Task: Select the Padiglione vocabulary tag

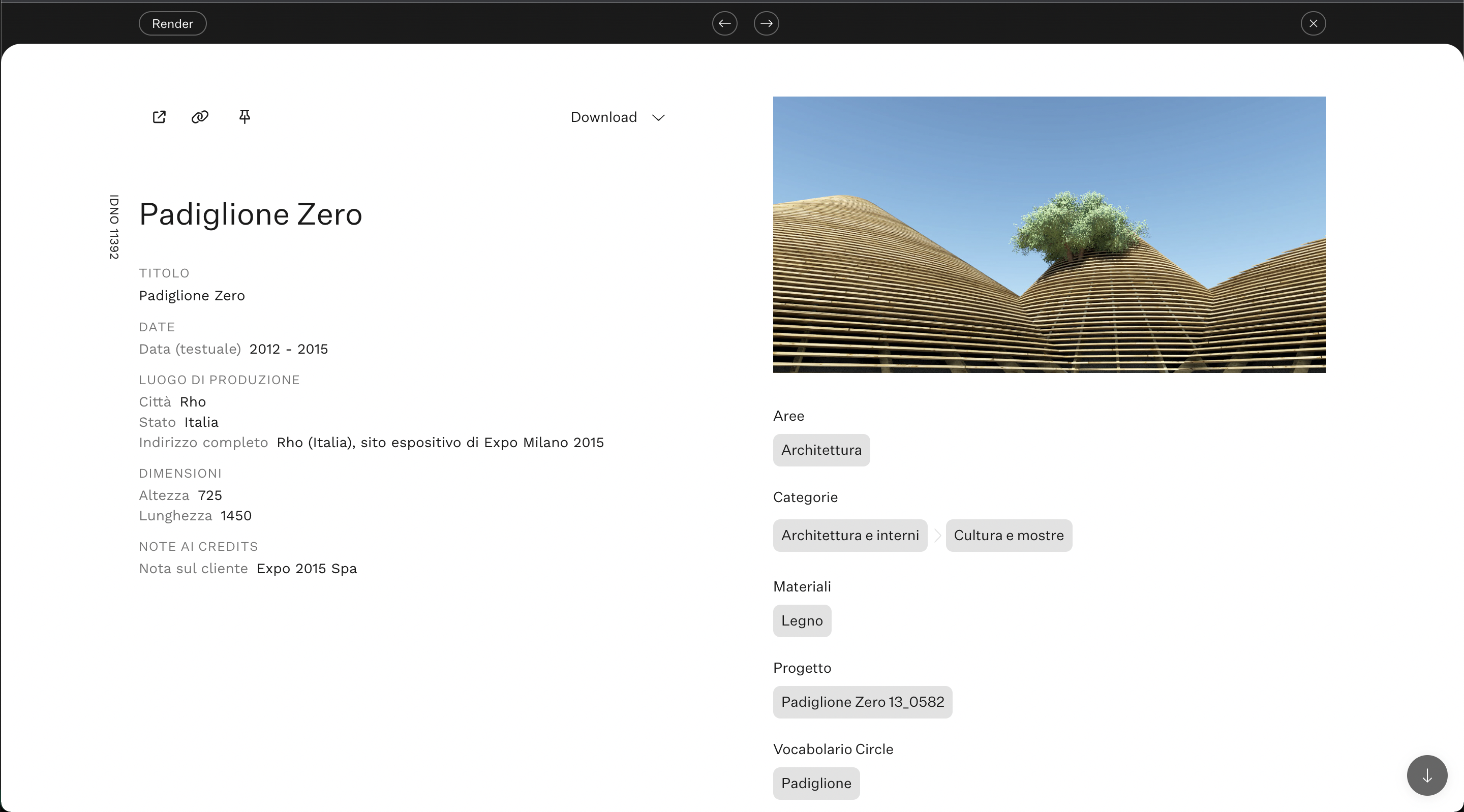Action: 815,783
